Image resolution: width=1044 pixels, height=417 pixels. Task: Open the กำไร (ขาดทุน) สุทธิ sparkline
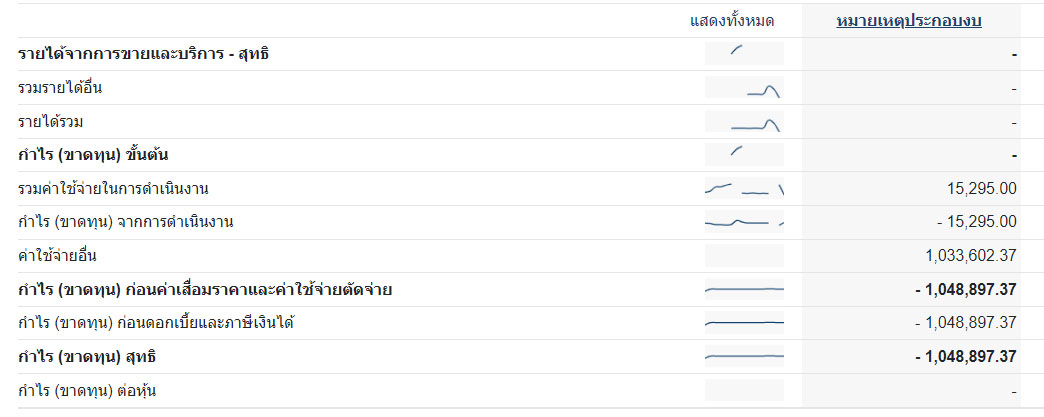[744, 357]
